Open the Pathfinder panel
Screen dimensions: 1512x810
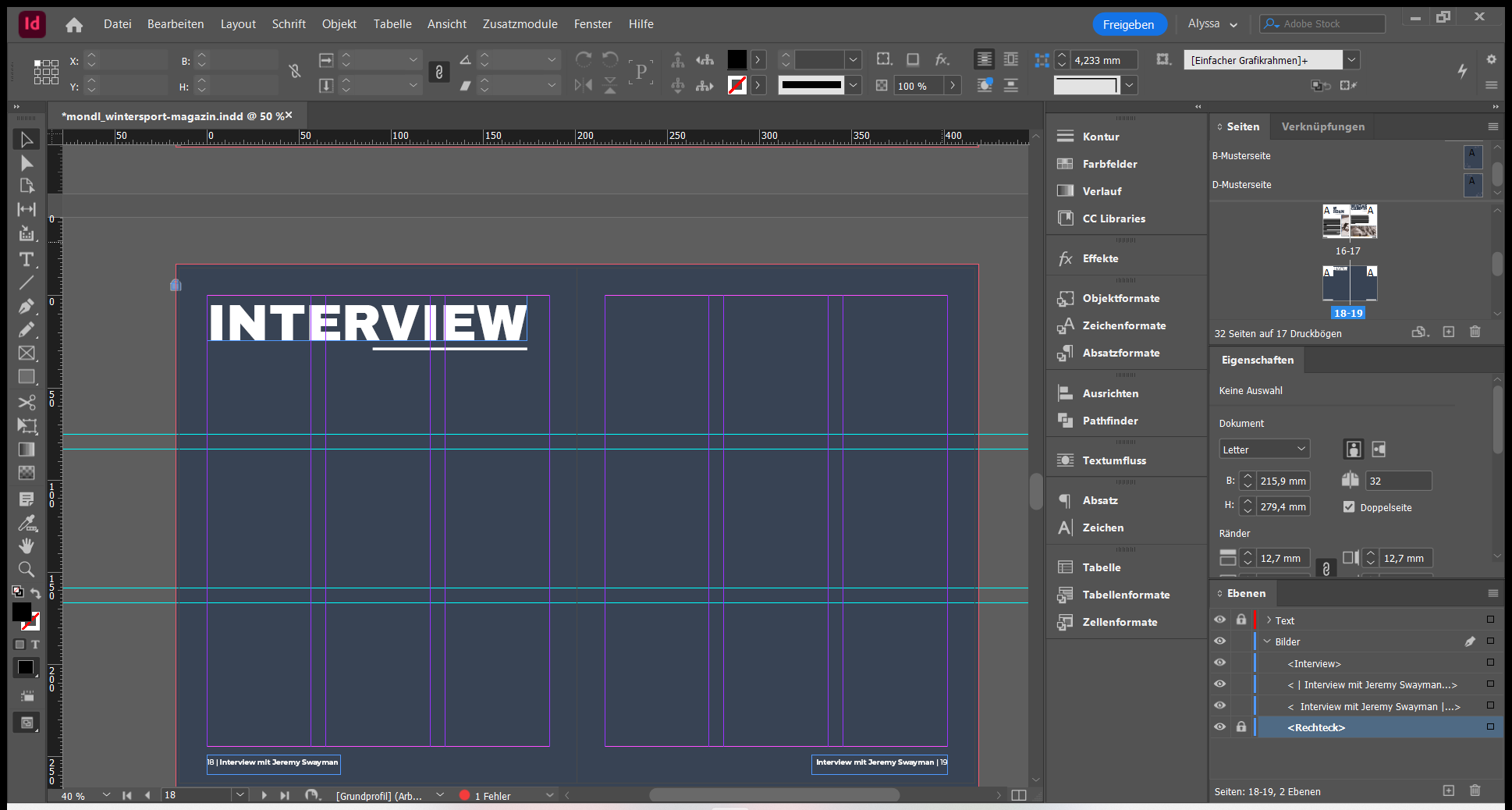pos(1109,421)
